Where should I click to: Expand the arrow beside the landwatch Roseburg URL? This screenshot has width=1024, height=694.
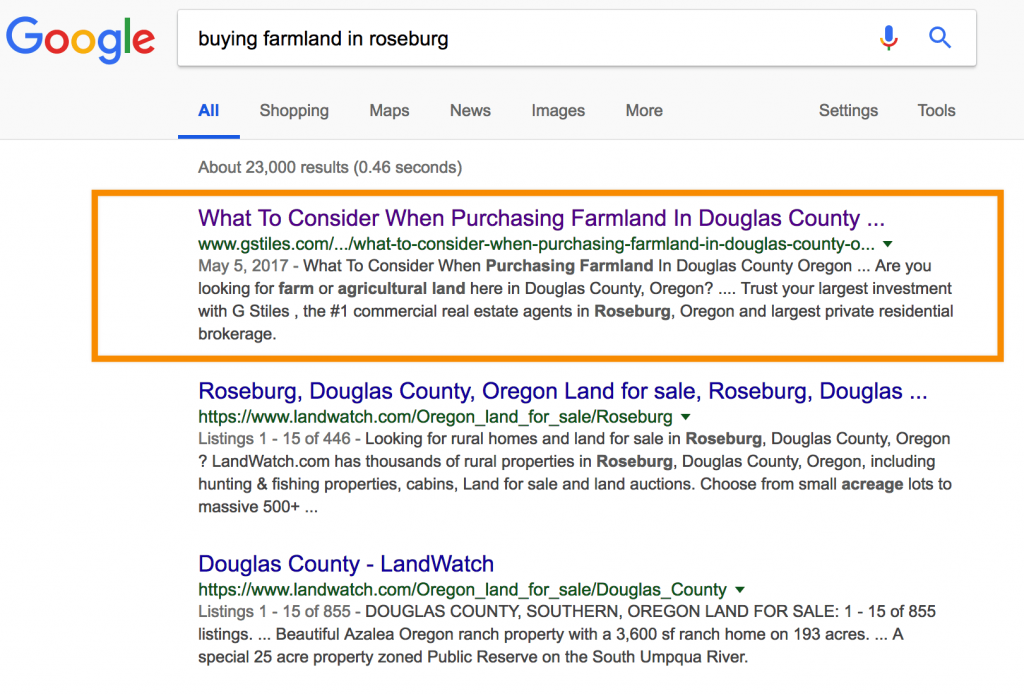click(685, 417)
